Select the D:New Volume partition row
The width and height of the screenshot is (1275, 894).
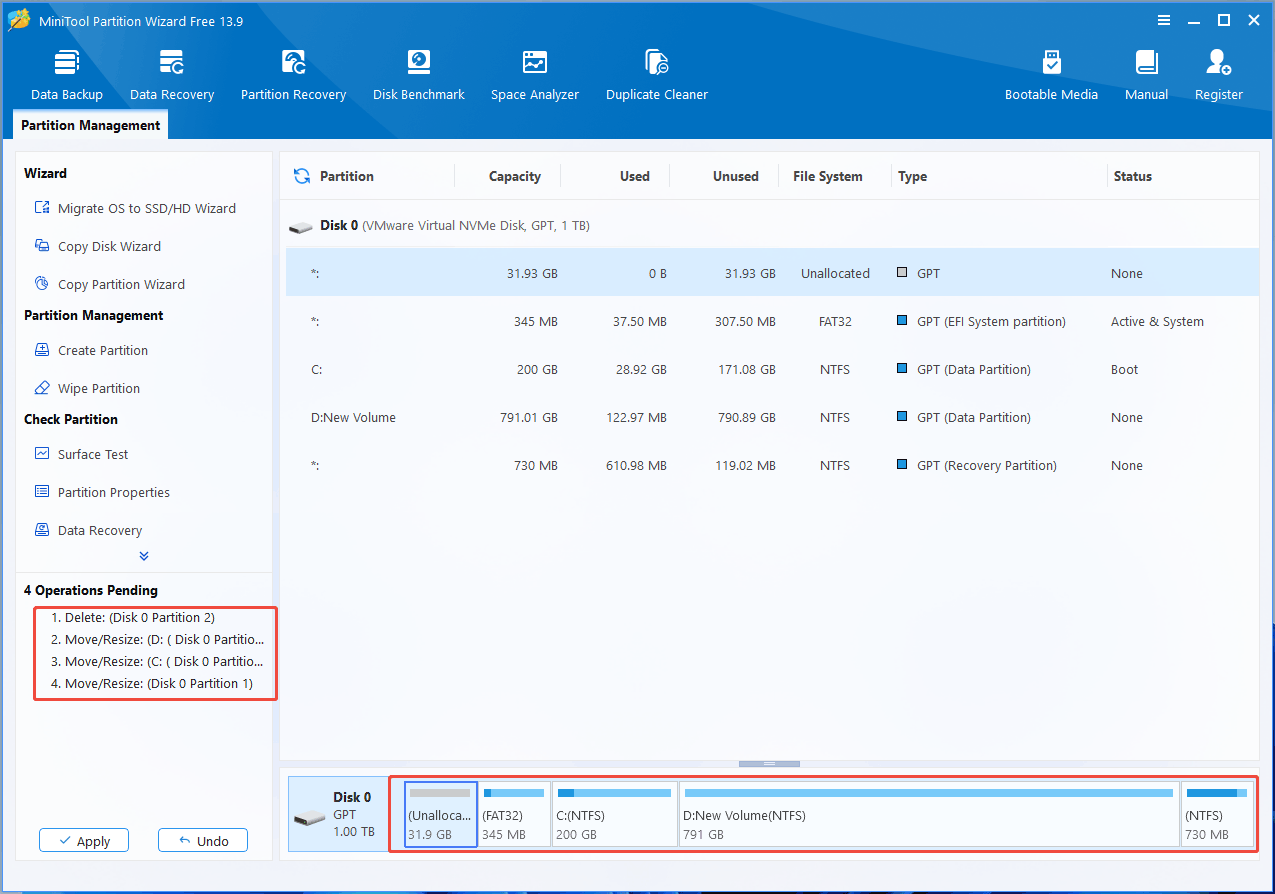tap(772, 417)
